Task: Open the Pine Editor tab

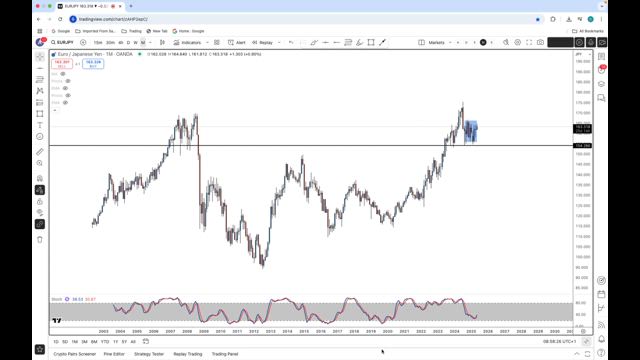Action: (114, 354)
